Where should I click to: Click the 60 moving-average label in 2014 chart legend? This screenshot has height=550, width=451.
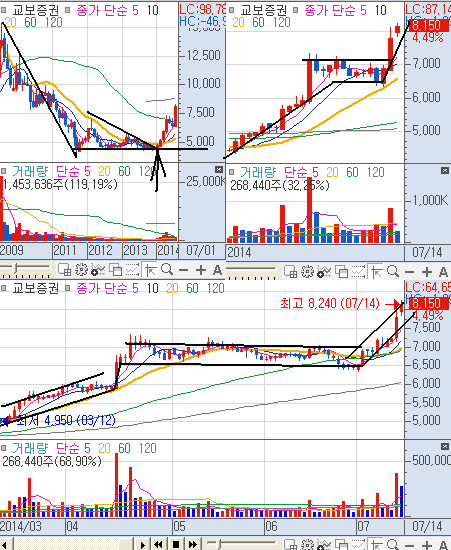pyautogui.click(x=258, y=22)
